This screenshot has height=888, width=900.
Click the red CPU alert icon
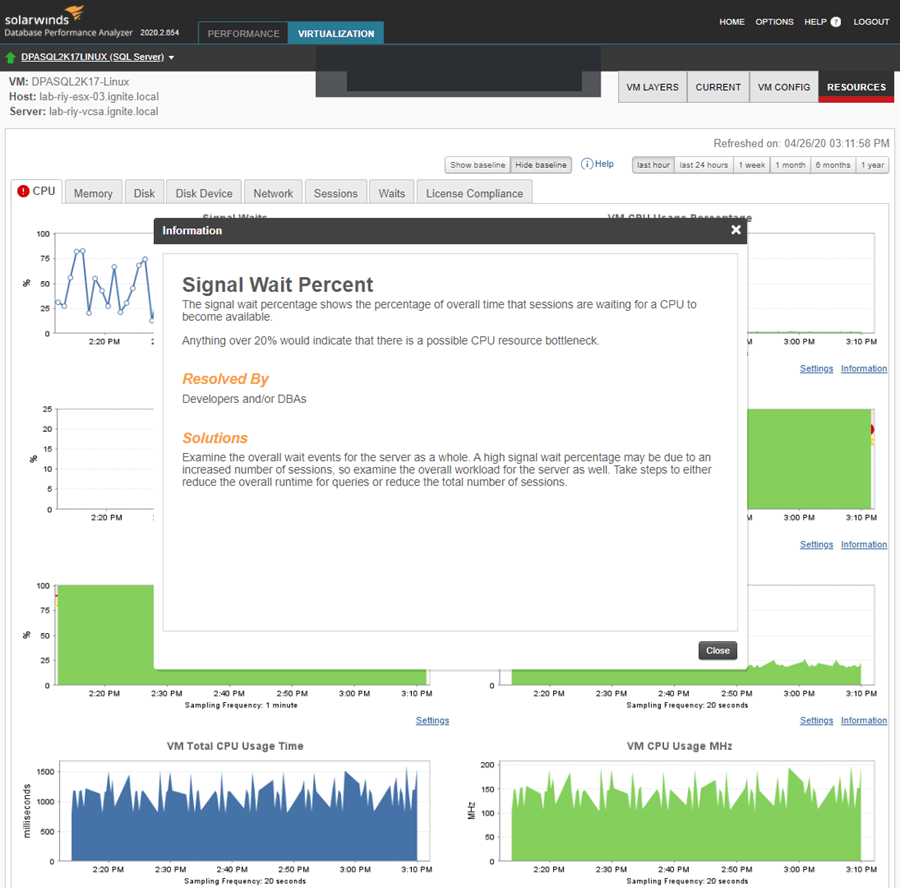coord(23,191)
